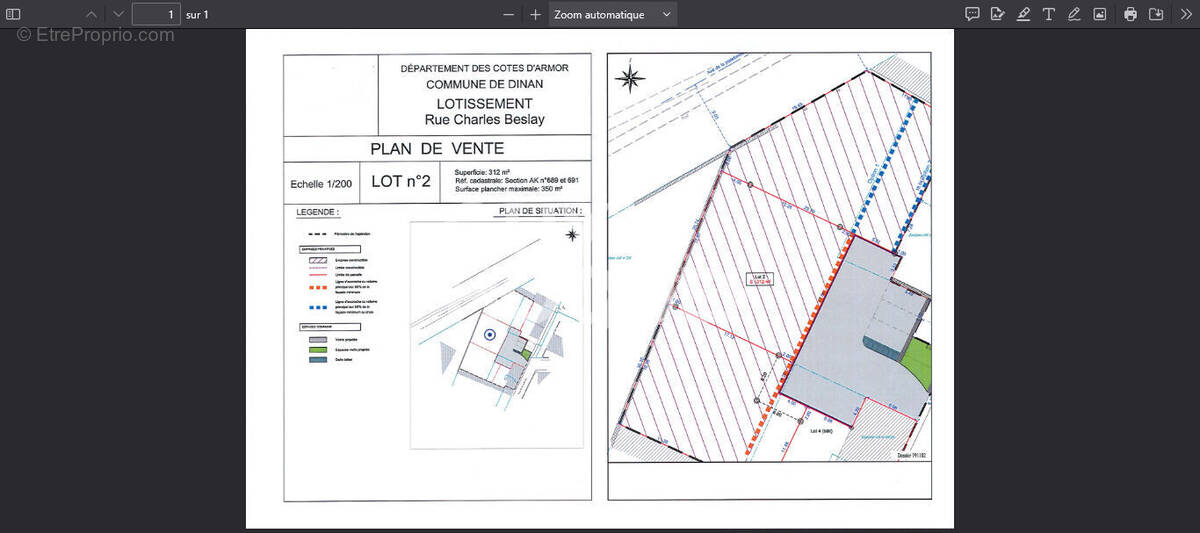Toggle the sidebar panel
1200x533 pixels.
14,14
